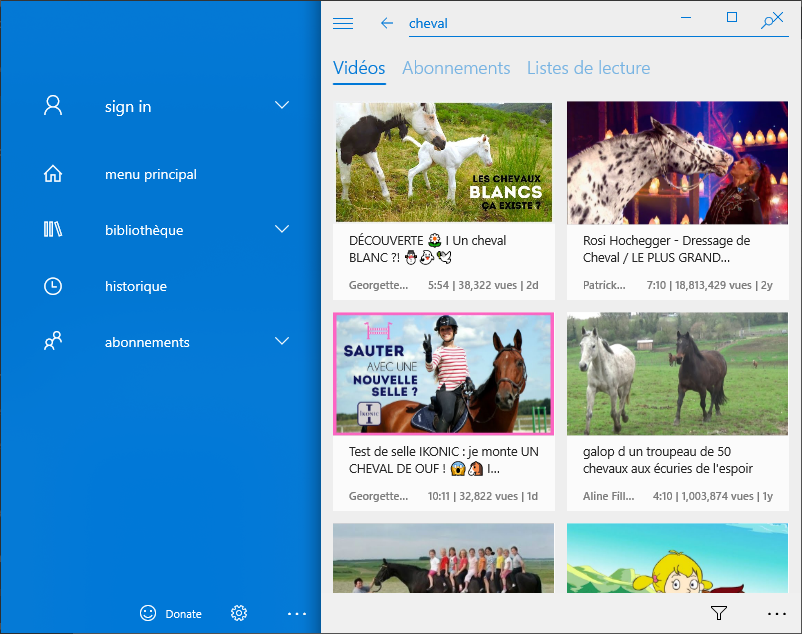Viewport: 802px width, 634px height.
Task: Minimize the application window
Action: (686, 17)
